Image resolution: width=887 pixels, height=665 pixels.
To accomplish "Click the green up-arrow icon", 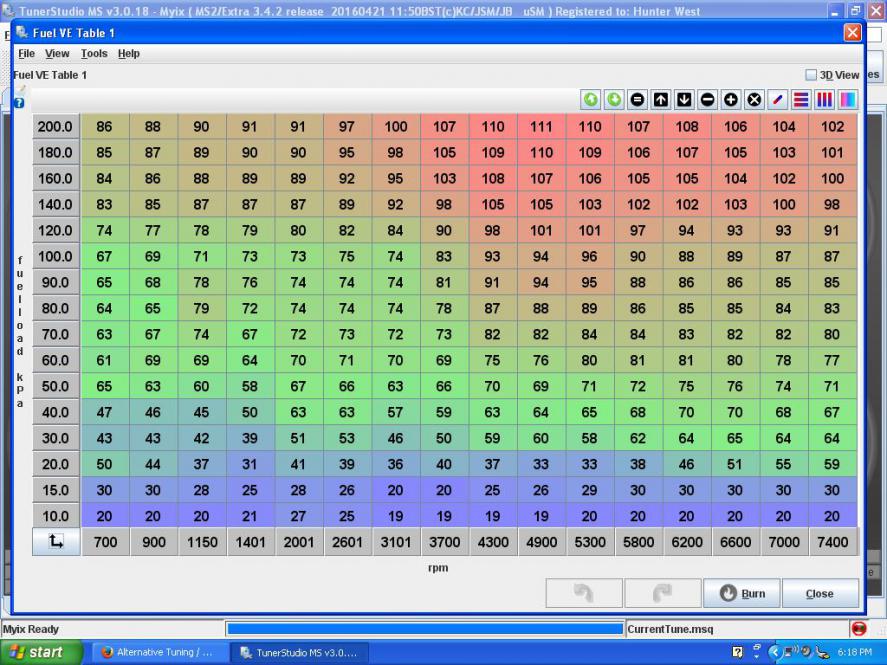I will (x=590, y=100).
